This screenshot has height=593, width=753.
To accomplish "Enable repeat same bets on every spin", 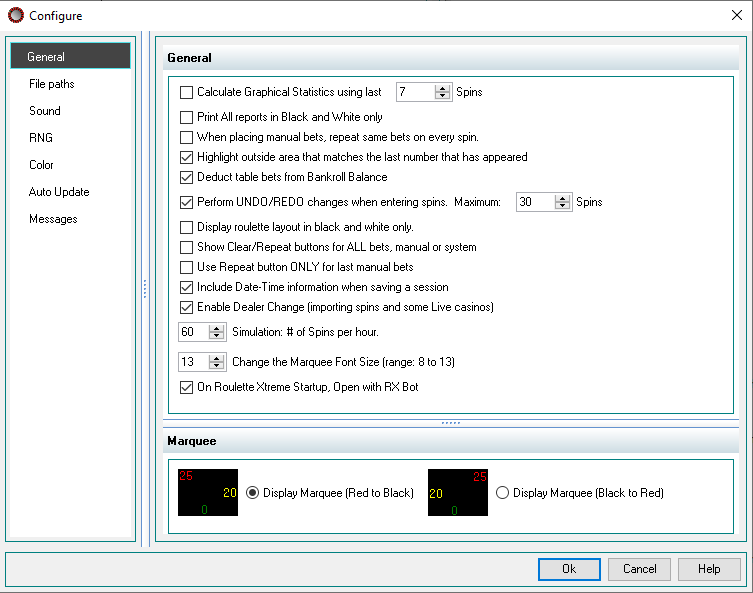I will pyautogui.click(x=186, y=137).
